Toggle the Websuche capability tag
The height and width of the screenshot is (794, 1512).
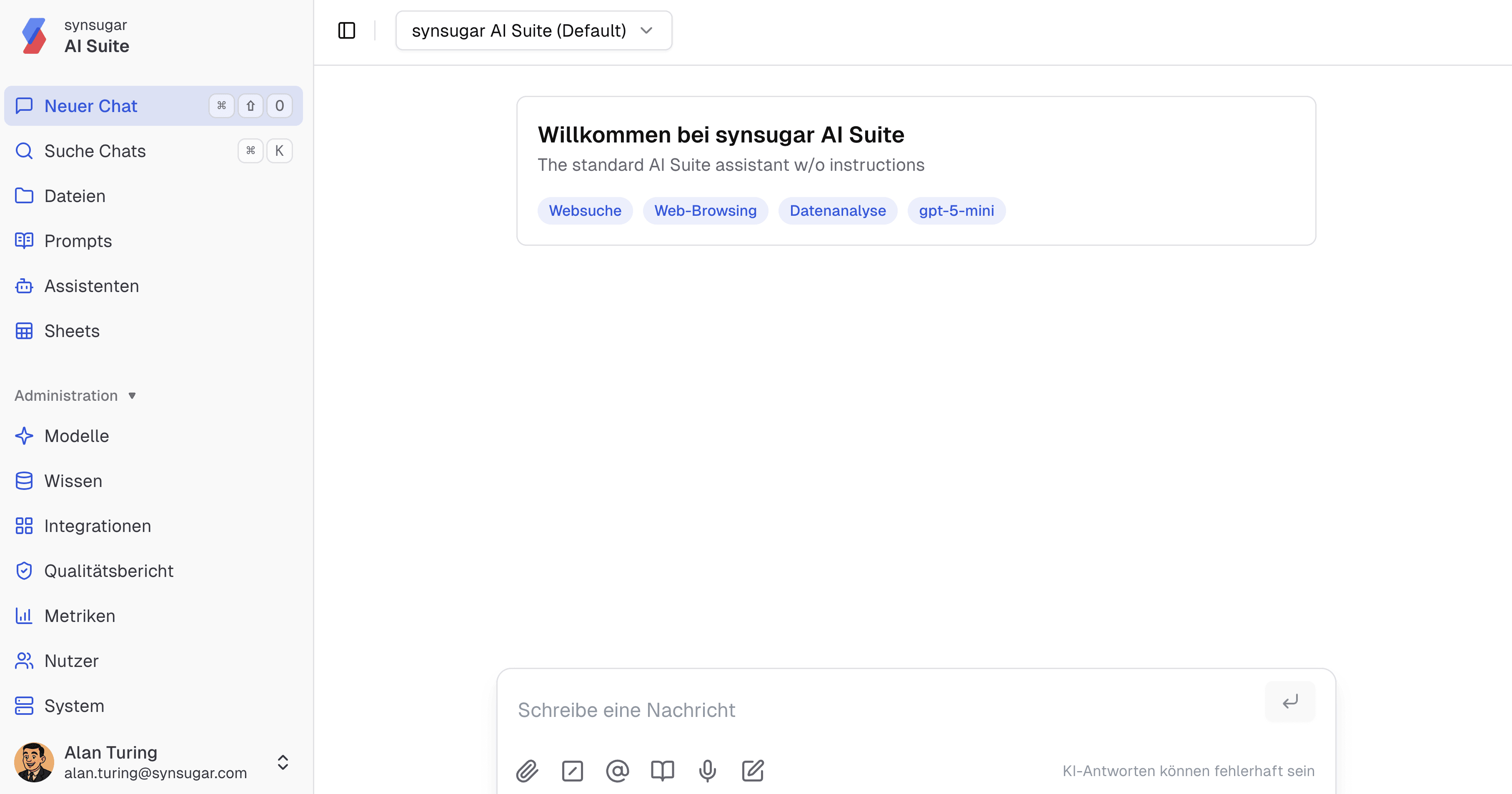[585, 211]
